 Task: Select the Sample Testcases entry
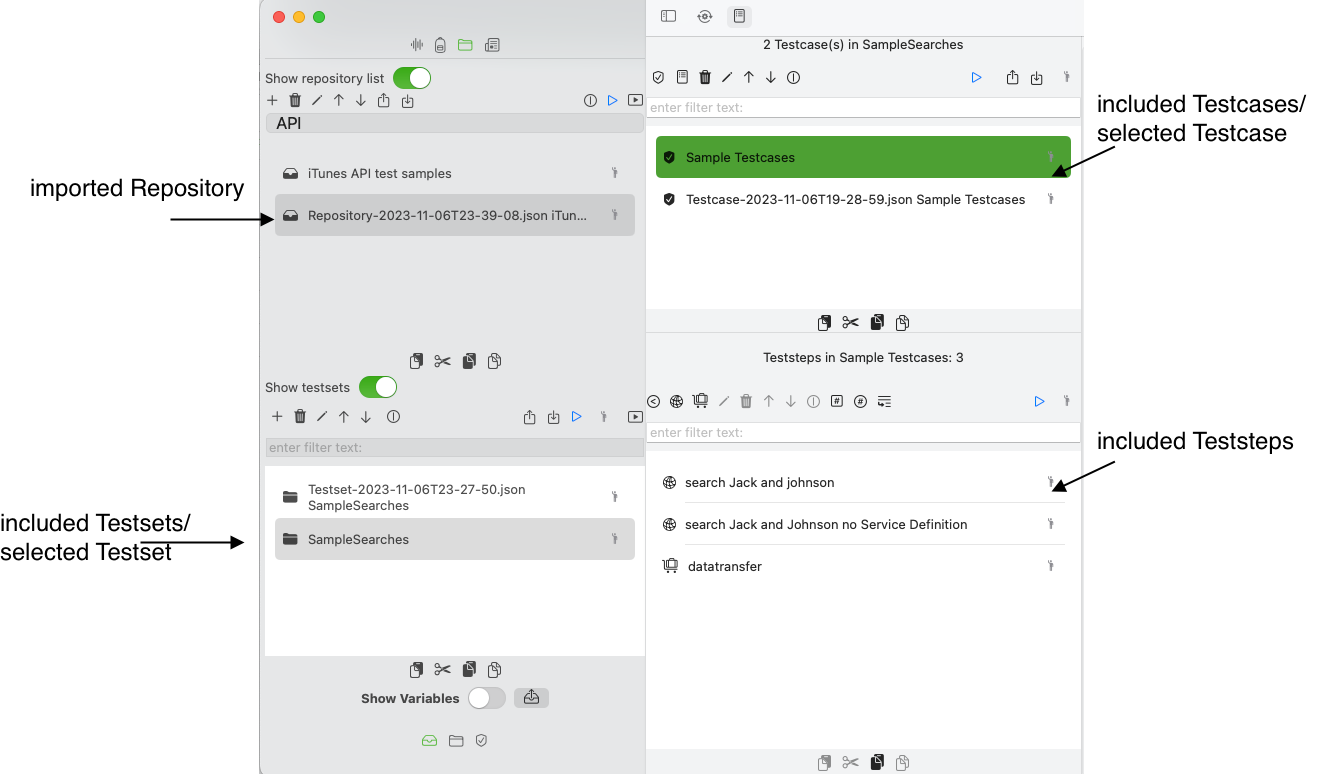click(x=740, y=157)
